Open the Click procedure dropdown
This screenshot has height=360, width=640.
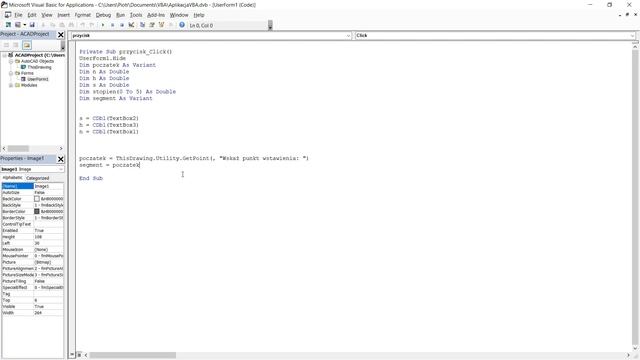(632, 36)
